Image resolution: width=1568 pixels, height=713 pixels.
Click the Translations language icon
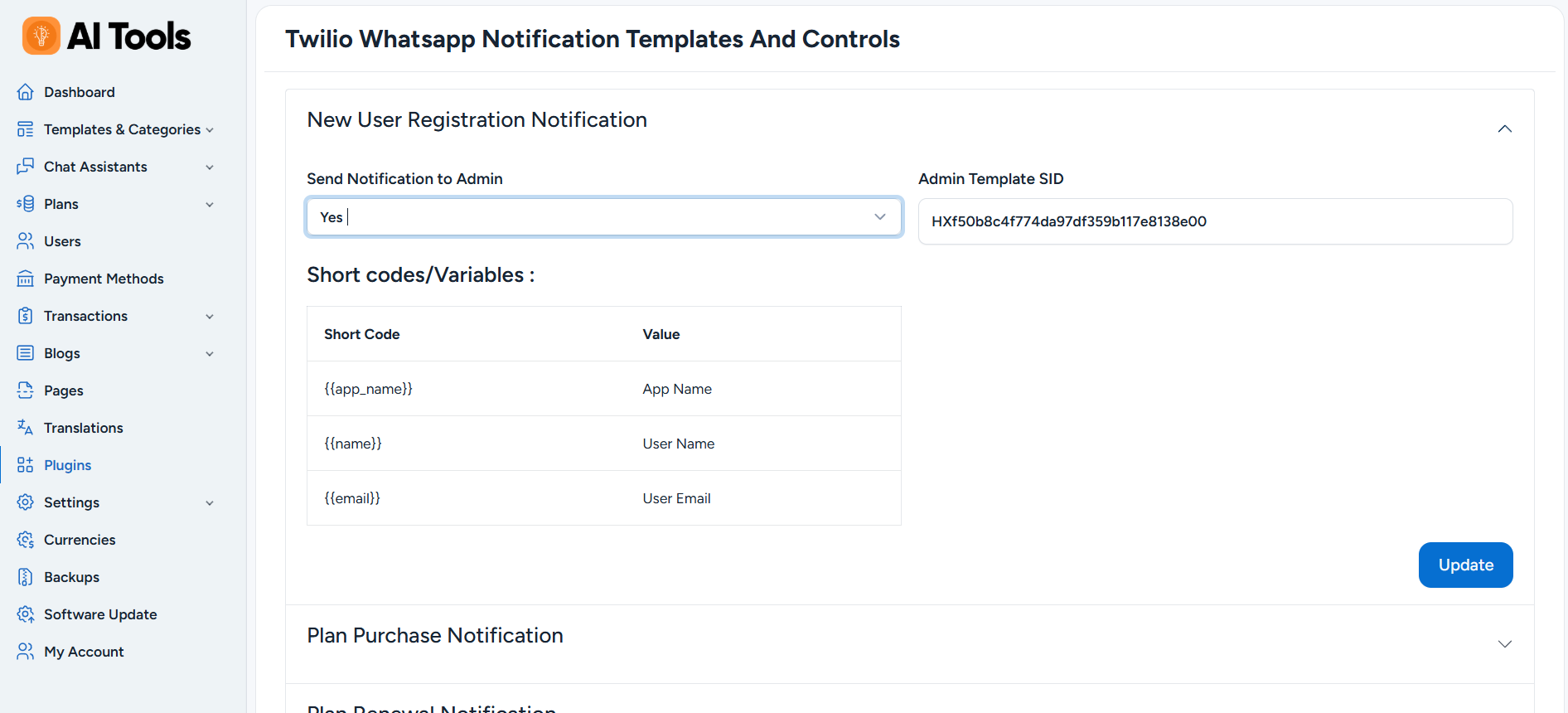coord(26,428)
